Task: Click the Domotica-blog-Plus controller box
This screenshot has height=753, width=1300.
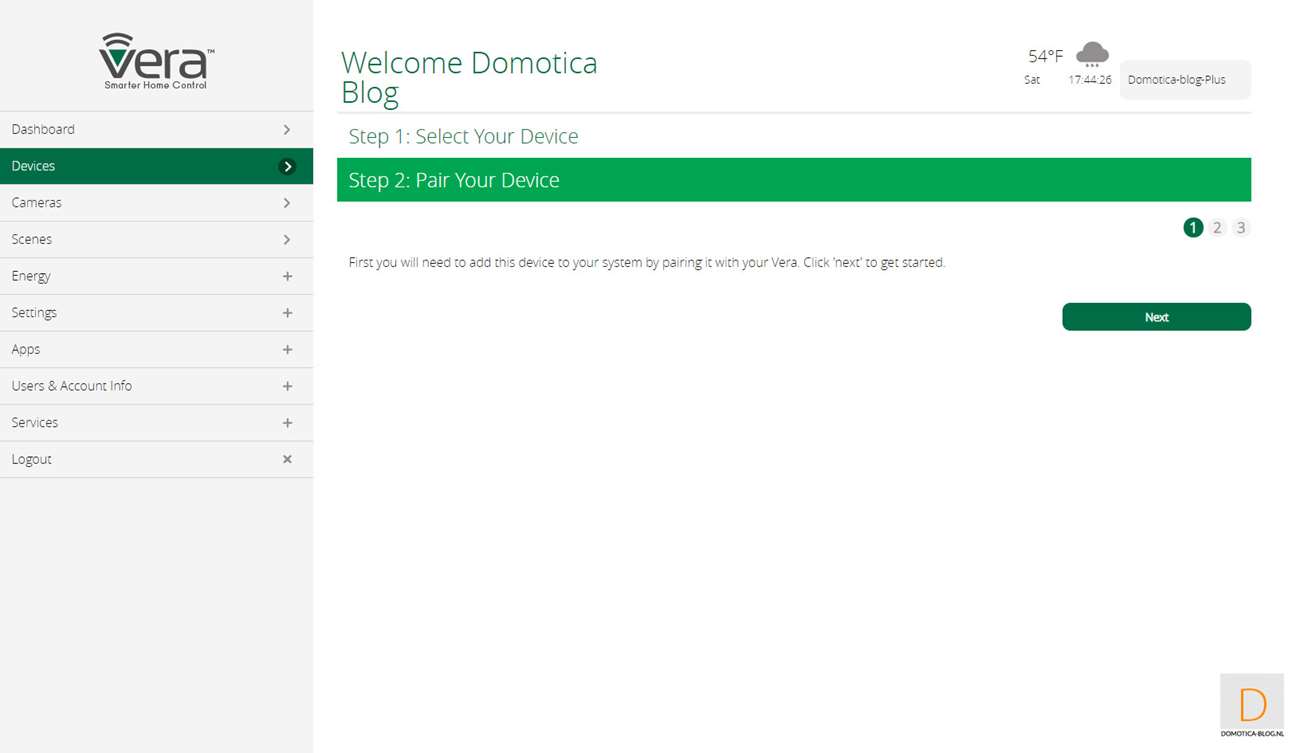Action: point(1184,80)
